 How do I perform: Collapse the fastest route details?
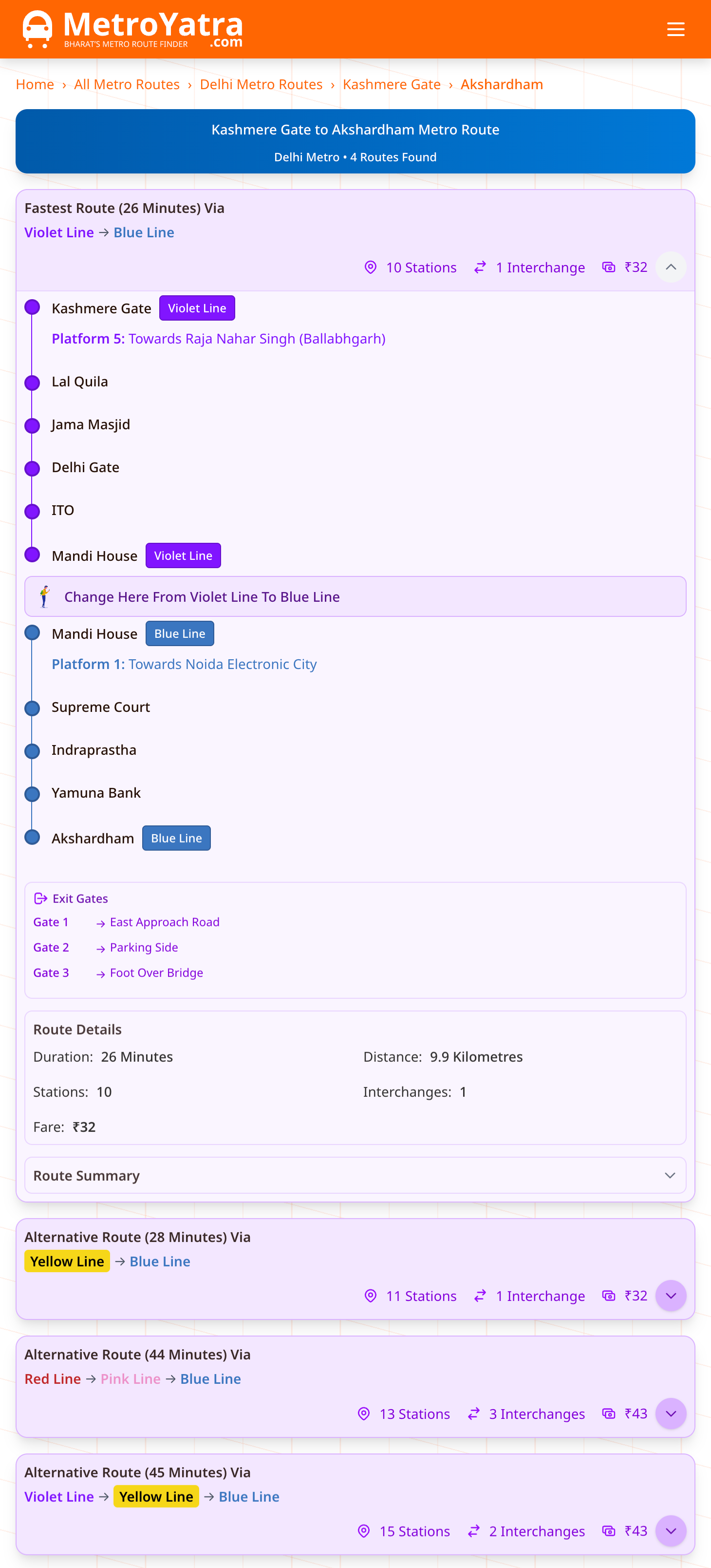[671, 267]
